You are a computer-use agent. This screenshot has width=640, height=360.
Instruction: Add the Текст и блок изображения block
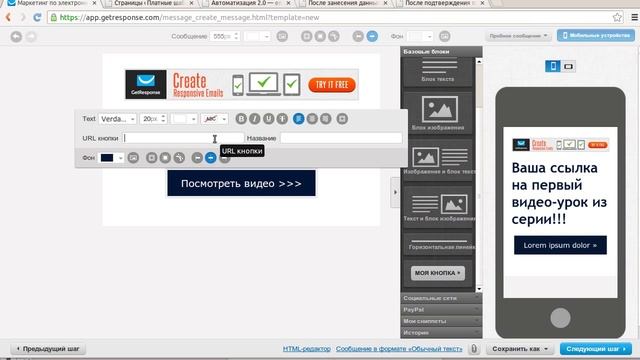[x=438, y=207]
